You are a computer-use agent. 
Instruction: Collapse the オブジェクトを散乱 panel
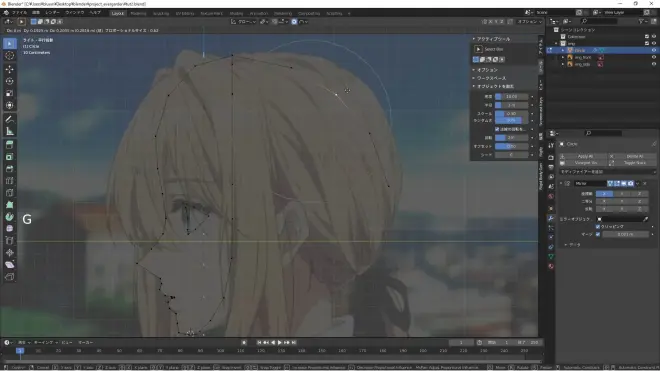(493, 86)
